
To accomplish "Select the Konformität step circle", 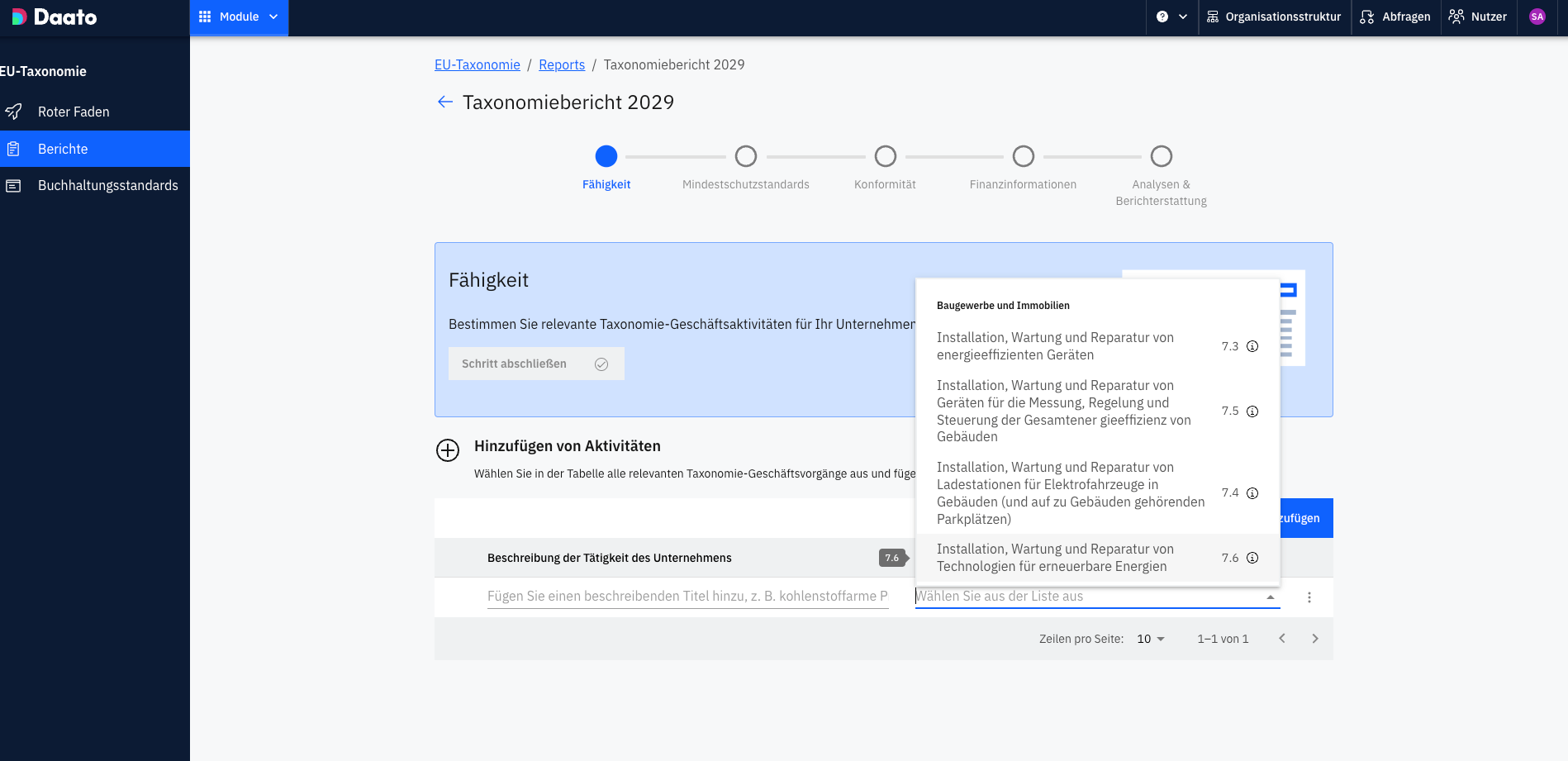I will tap(886, 156).
